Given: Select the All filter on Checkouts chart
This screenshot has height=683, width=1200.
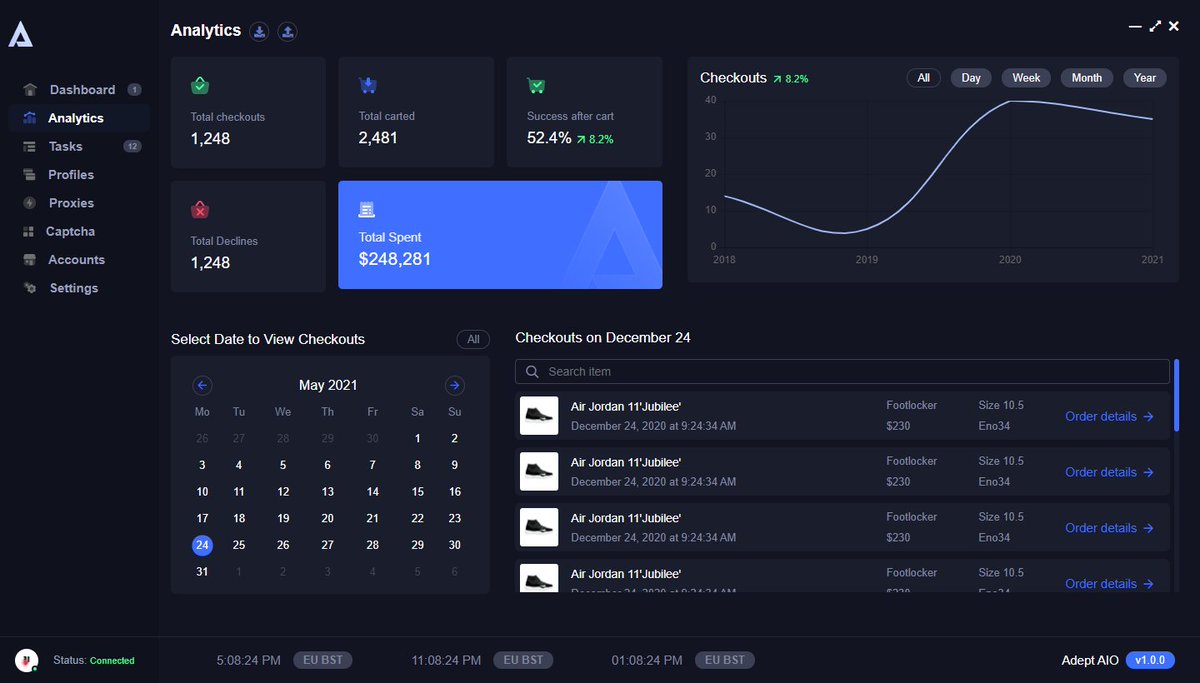Looking at the screenshot, I should (923, 78).
